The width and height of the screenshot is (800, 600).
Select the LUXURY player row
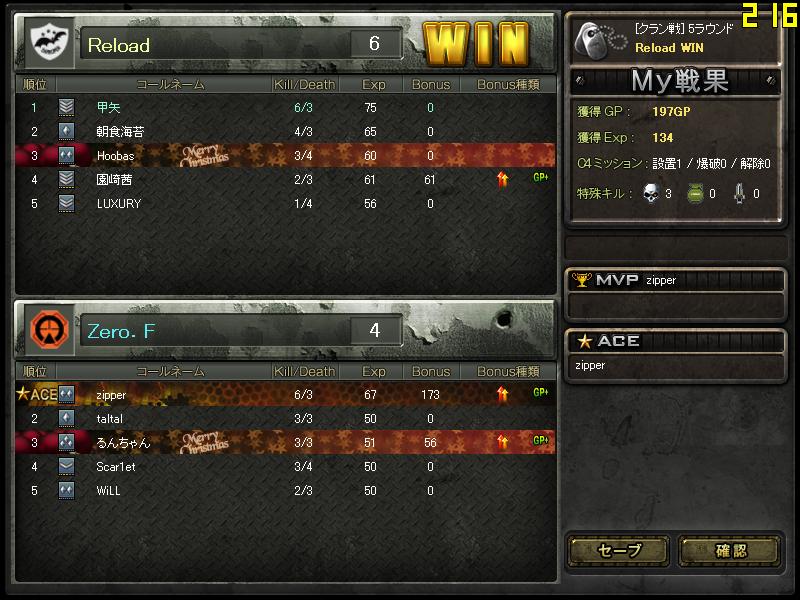point(285,204)
